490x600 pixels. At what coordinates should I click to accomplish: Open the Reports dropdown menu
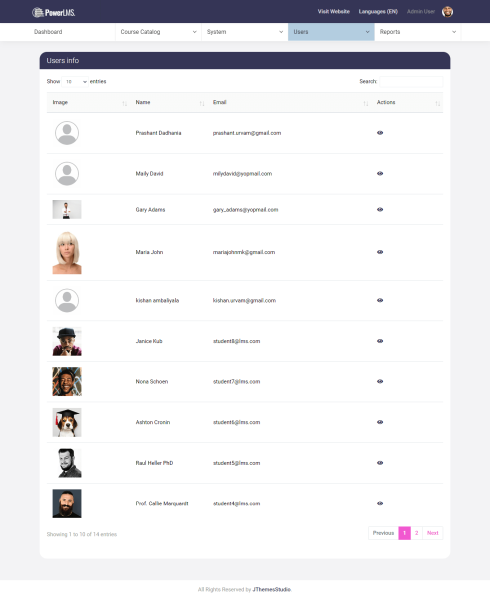418,32
